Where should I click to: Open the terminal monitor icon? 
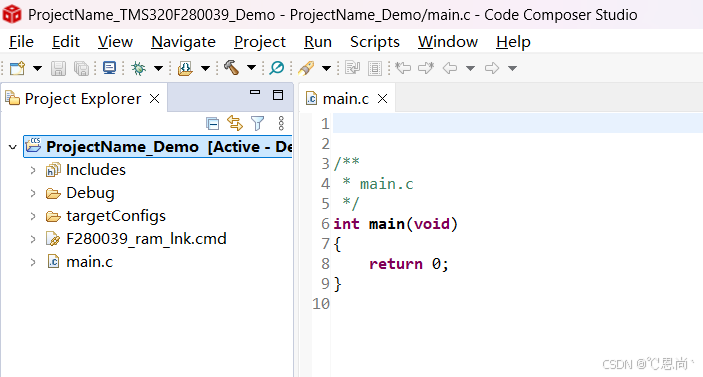tap(109, 68)
